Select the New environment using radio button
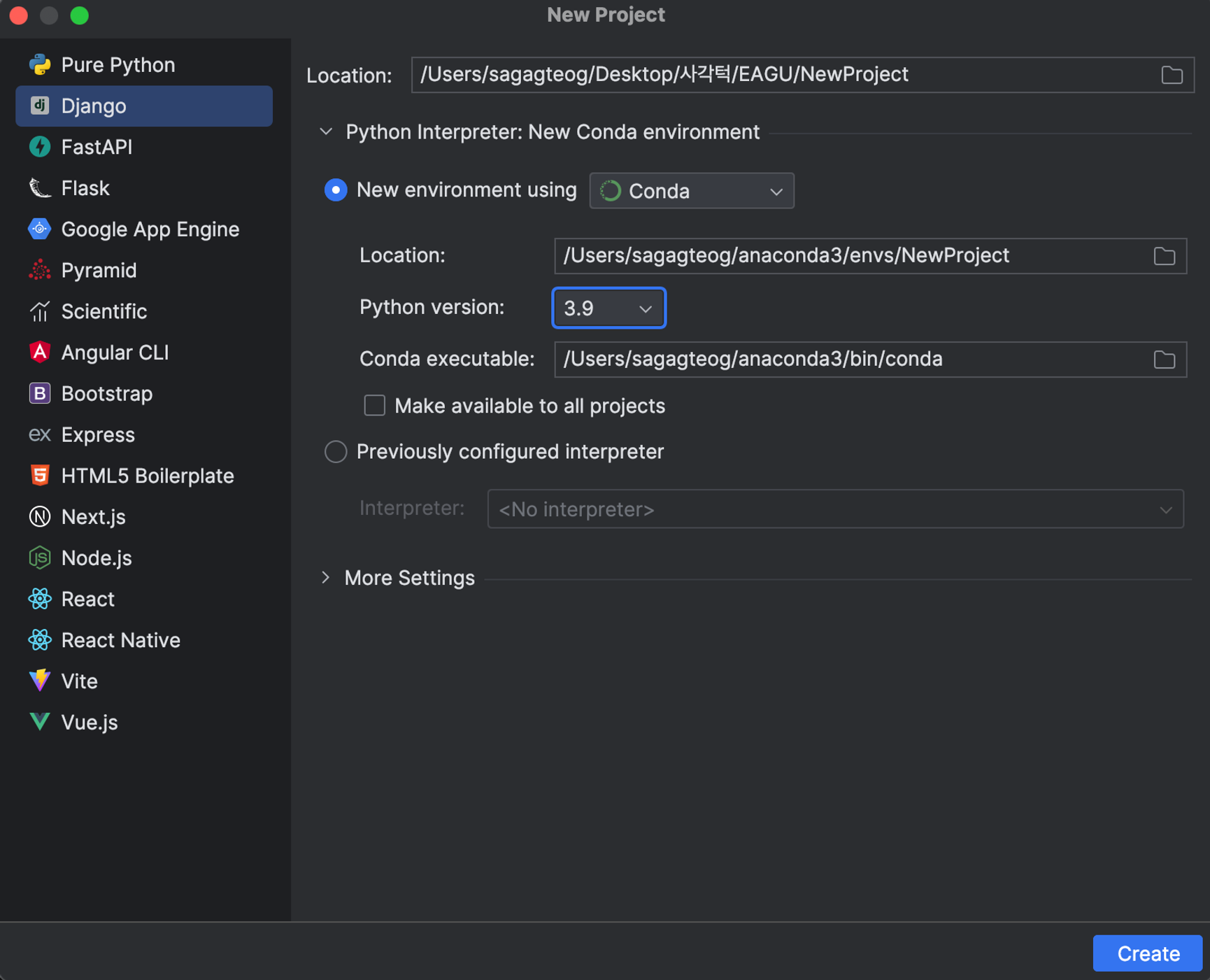 pyautogui.click(x=336, y=190)
